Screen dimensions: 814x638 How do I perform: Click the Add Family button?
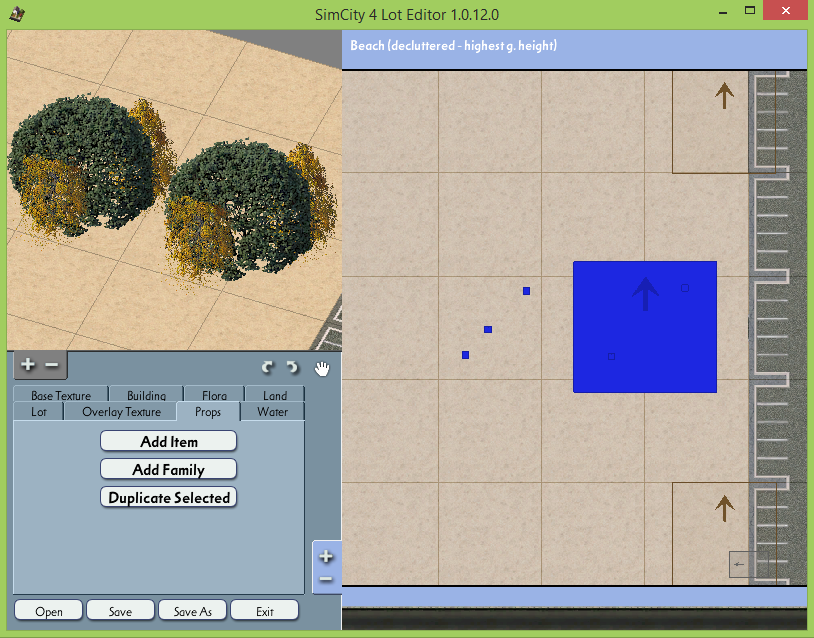coord(169,469)
